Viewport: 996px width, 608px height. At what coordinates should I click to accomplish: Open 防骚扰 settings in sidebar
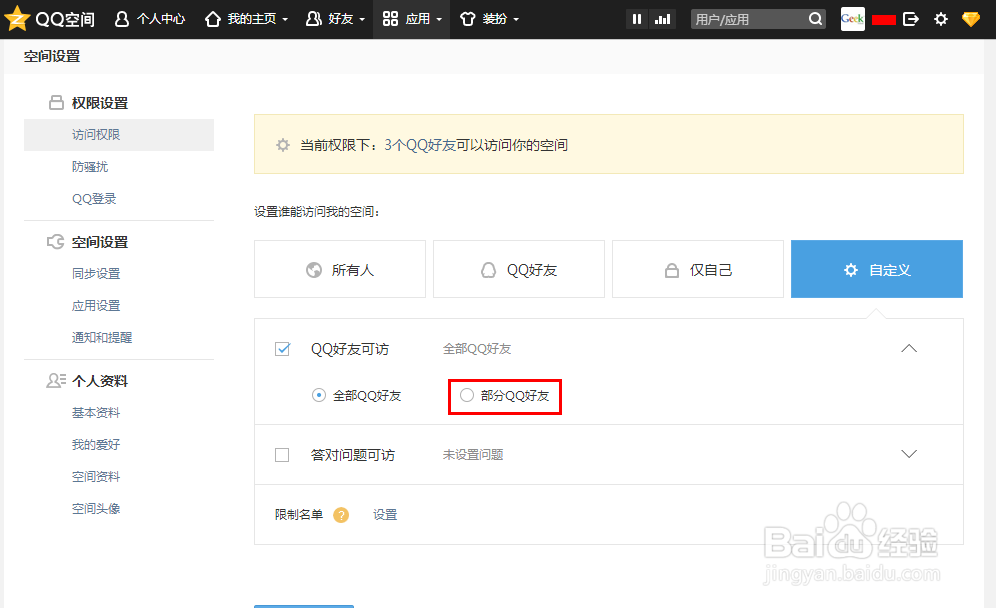pyautogui.click(x=90, y=166)
